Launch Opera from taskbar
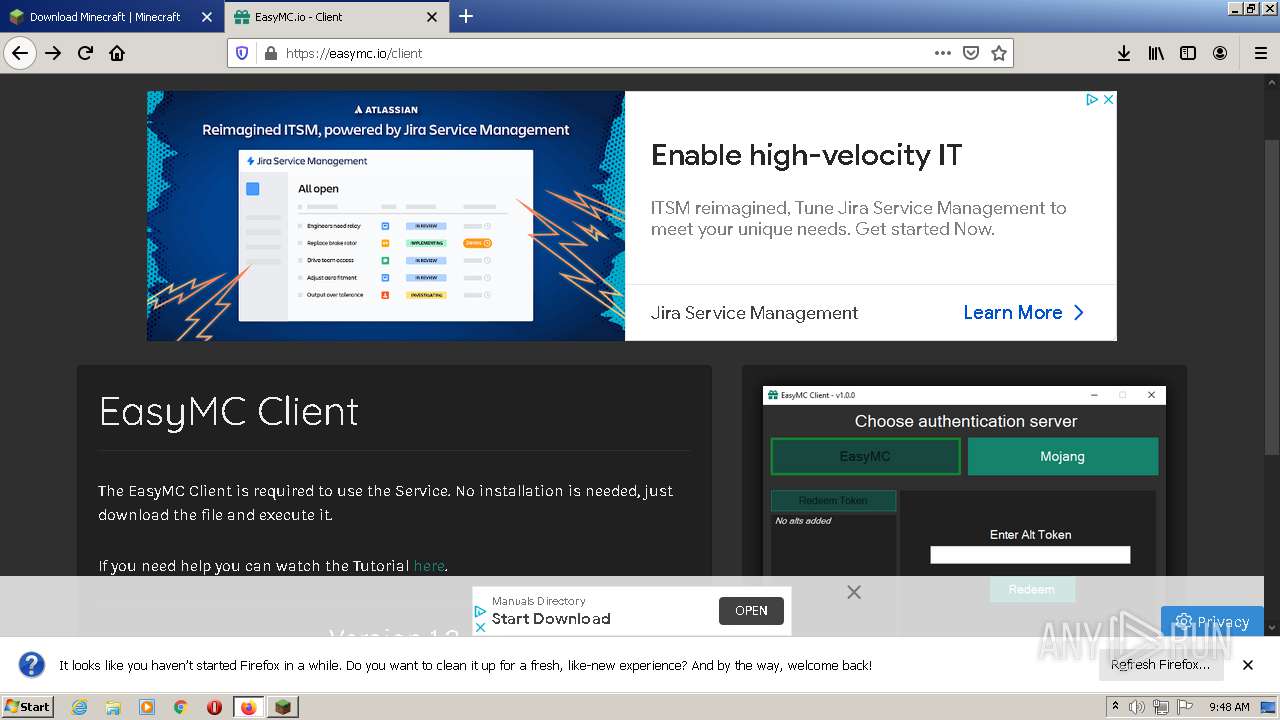Image resolution: width=1280 pixels, height=720 pixels. pos(214,707)
